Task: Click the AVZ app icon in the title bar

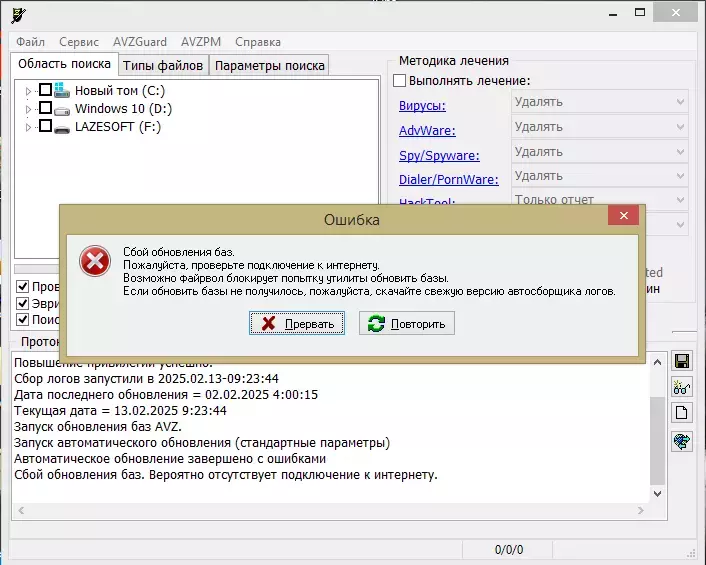Action: click(18, 16)
